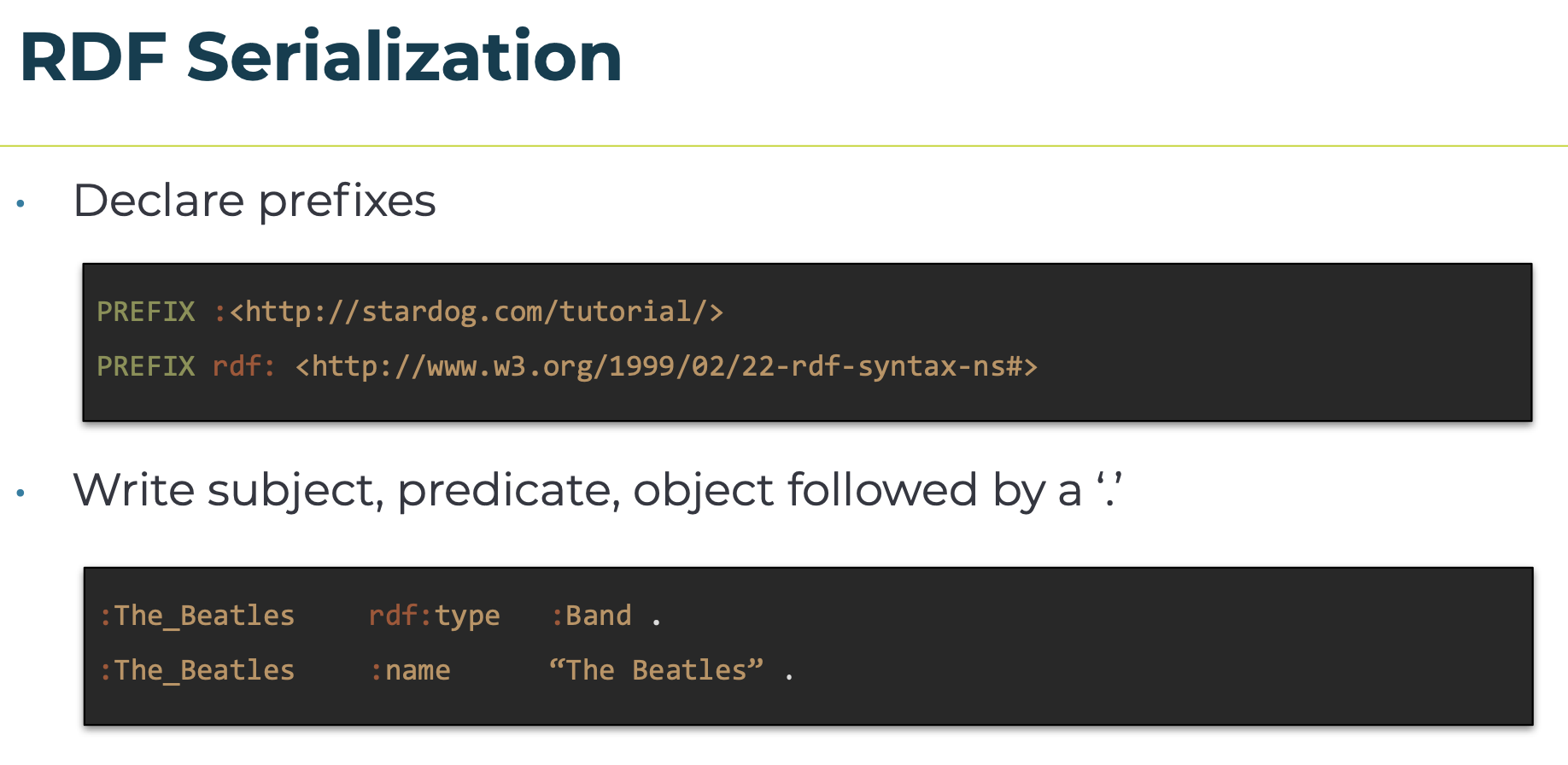Click the Write subject, predicate, object bullet text
Viewport: 1568px width, 765px height.
click(x=597, y=491)
